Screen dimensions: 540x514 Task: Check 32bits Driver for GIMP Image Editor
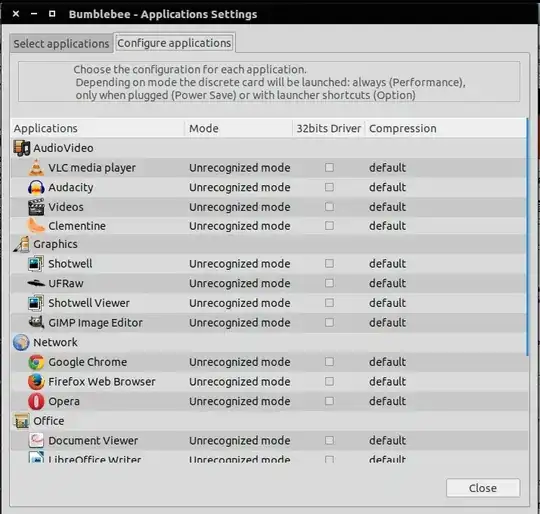(329, 323)
